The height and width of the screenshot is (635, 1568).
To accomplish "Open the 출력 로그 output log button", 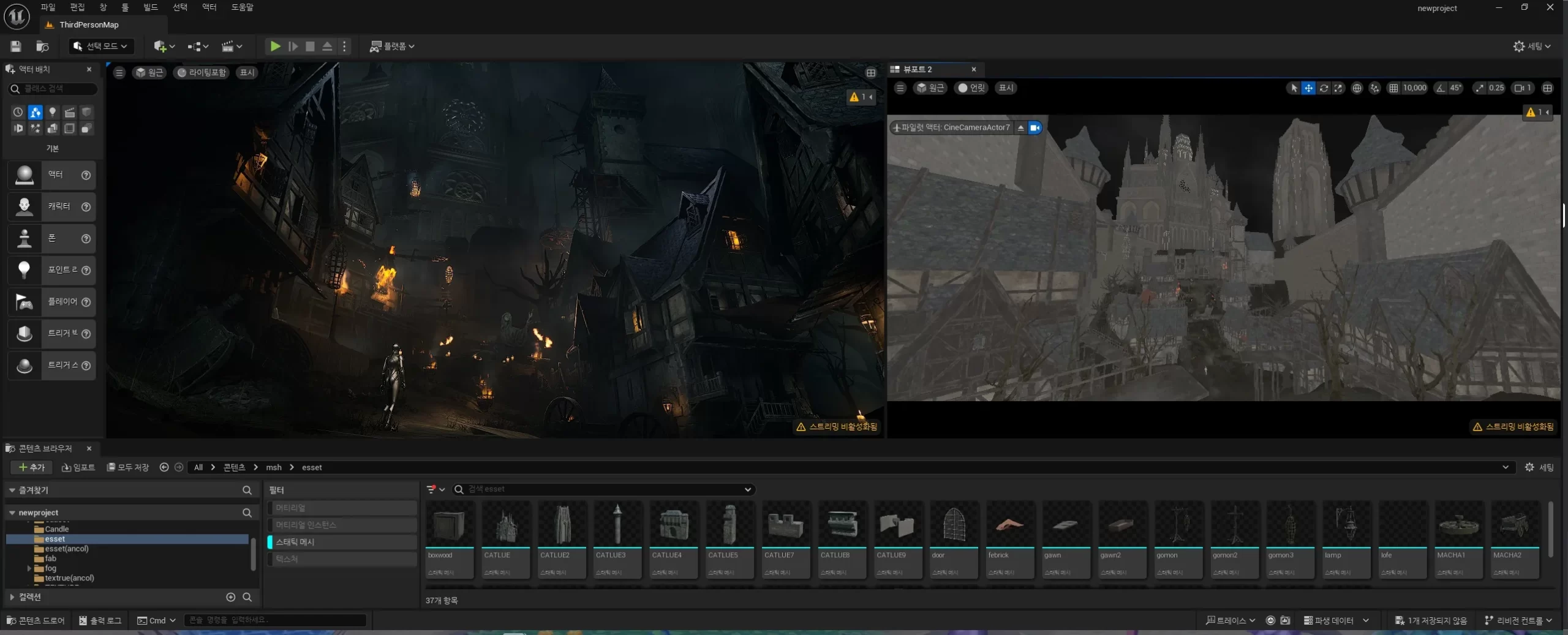I will tap(100, 620).
